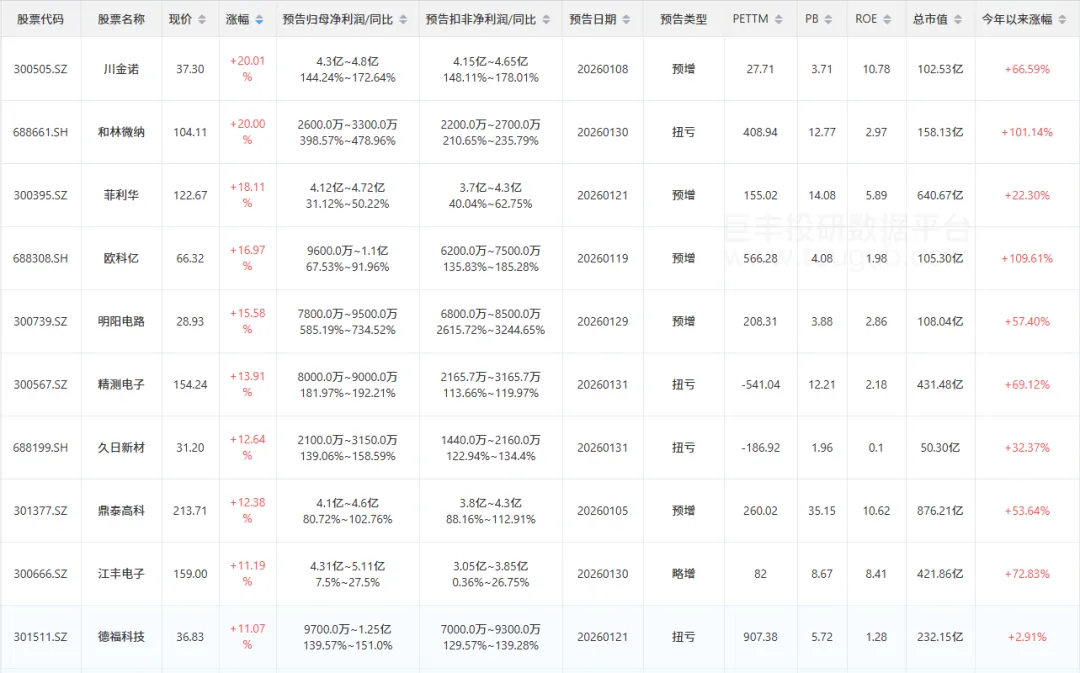
Task: Click net profit cell 4.3亿~4.8亿
Action: click(x=347, y=62)
